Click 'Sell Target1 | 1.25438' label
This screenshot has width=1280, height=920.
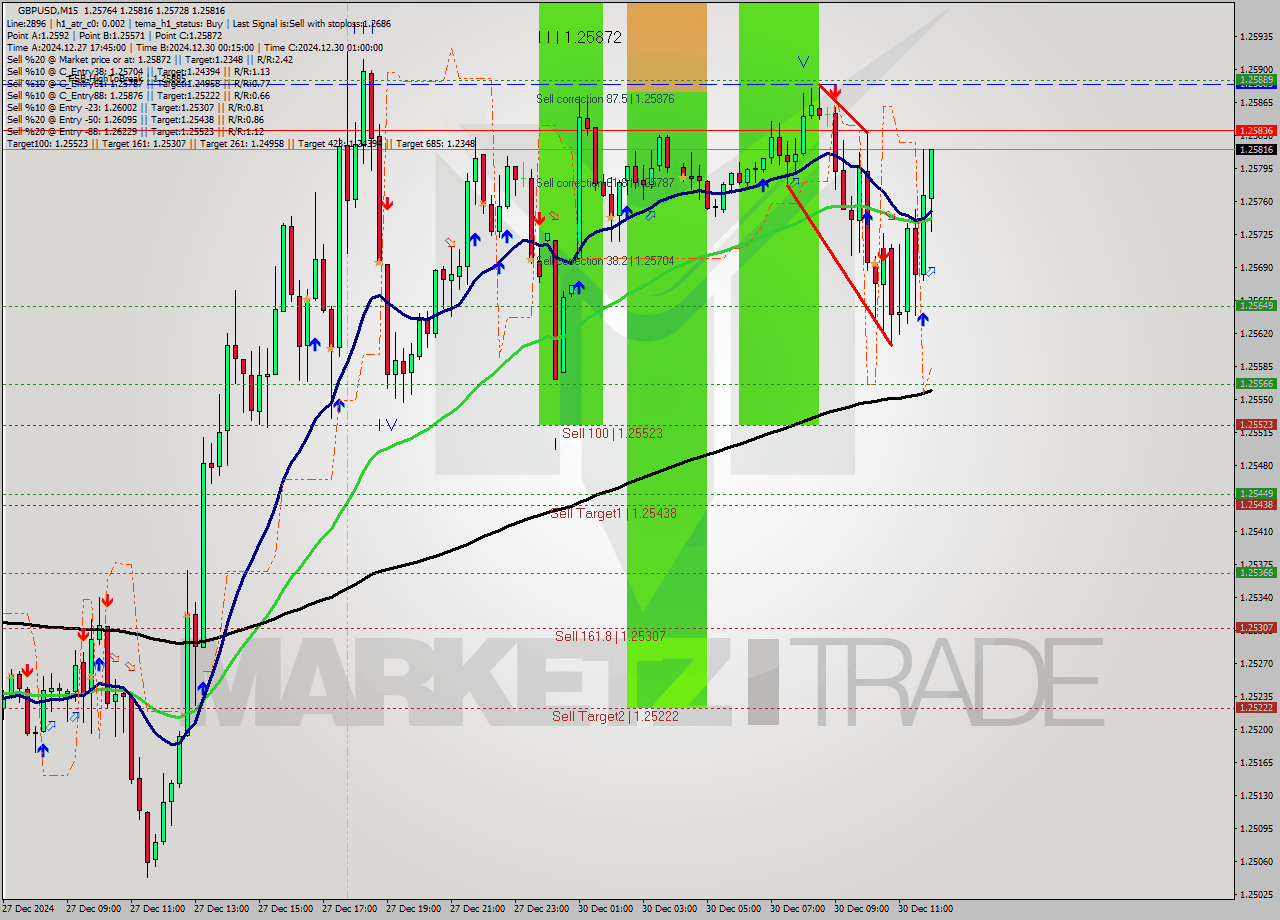tap(613, 513)
